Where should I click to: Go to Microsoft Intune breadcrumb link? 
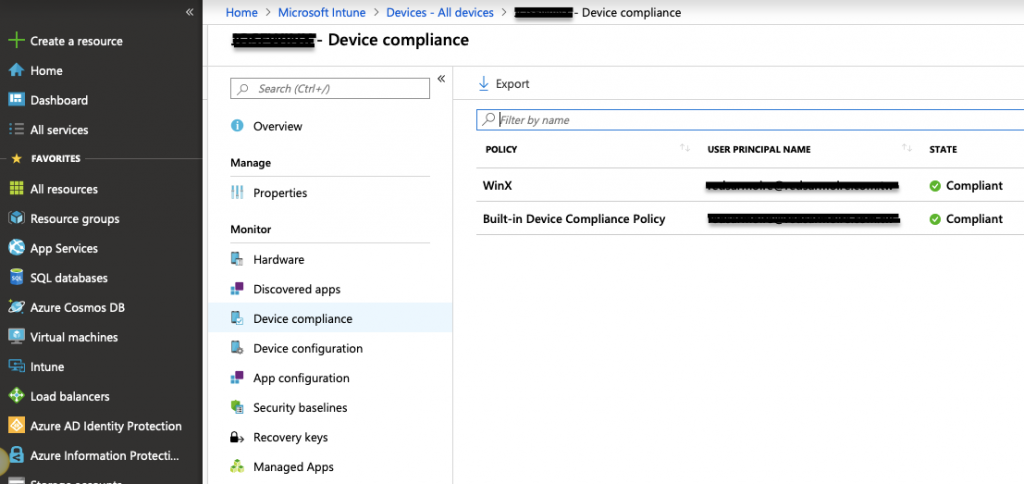coord(322,12)
